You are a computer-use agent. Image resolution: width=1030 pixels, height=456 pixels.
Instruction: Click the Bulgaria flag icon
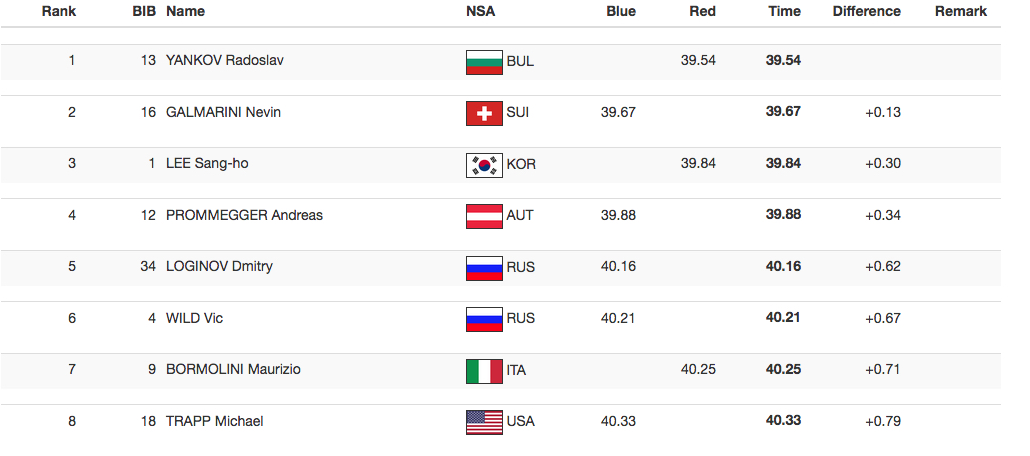(484, 62)
